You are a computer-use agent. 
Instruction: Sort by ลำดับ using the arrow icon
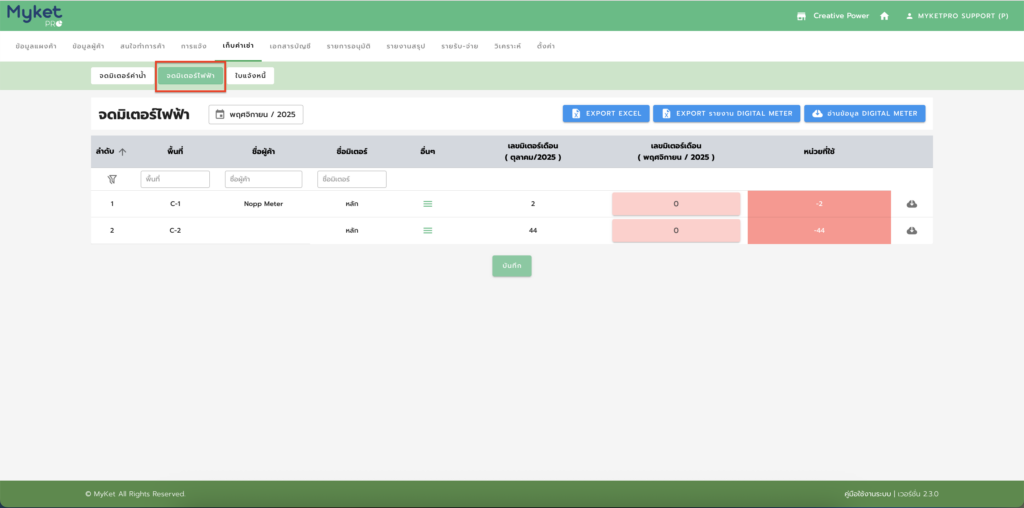[122, 152]
